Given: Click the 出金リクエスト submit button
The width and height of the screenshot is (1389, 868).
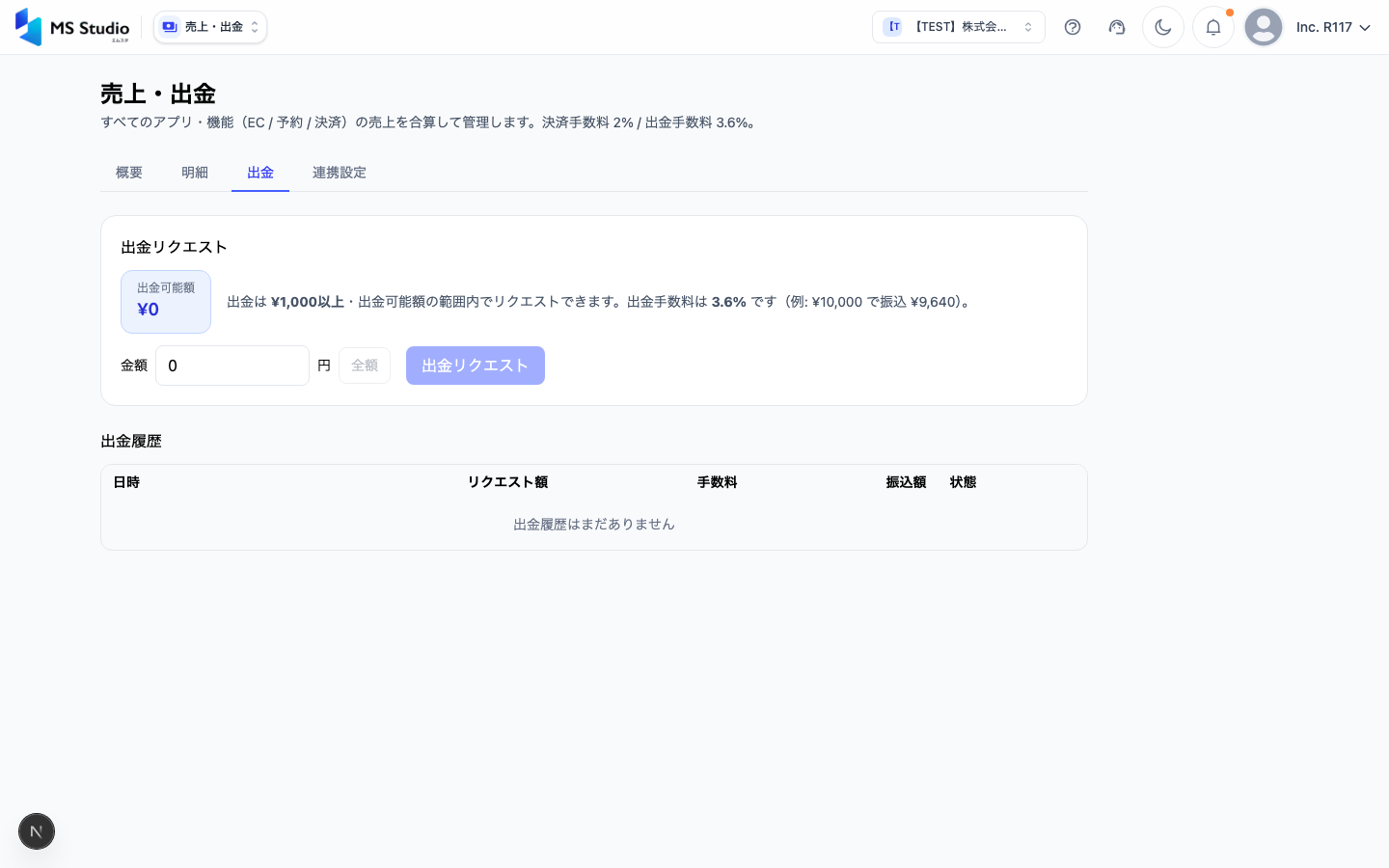Looking at the screenshot, I should [x=476, y=366].
